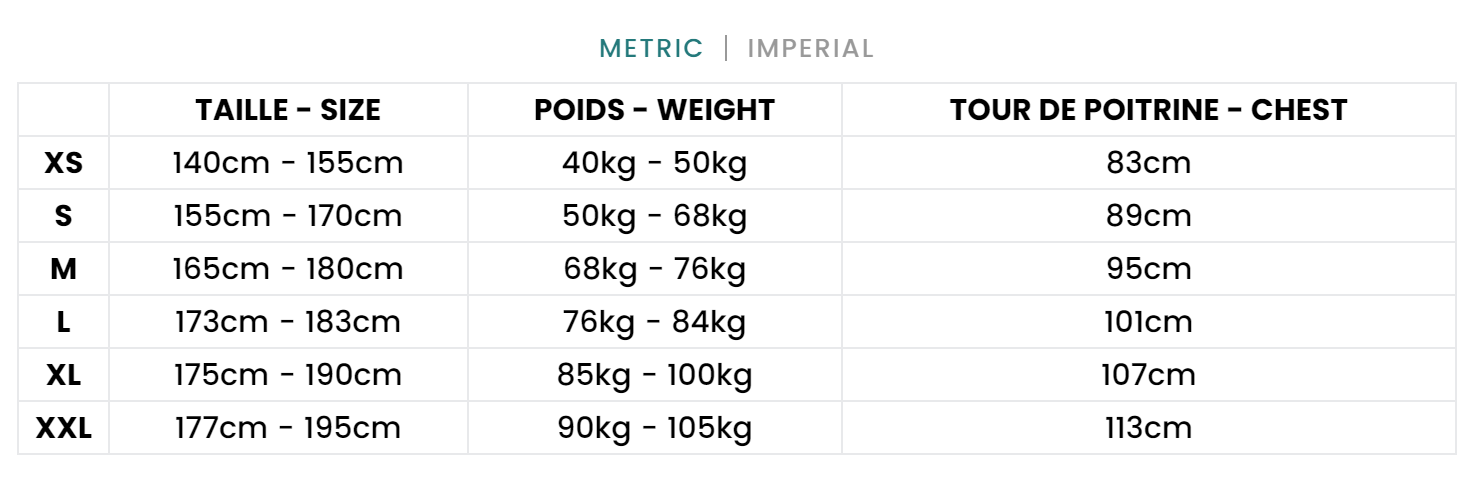Click the 50kg - 68kg weight cell
The height and width of the screenshot is (478, 1473).
click(655, 216)
